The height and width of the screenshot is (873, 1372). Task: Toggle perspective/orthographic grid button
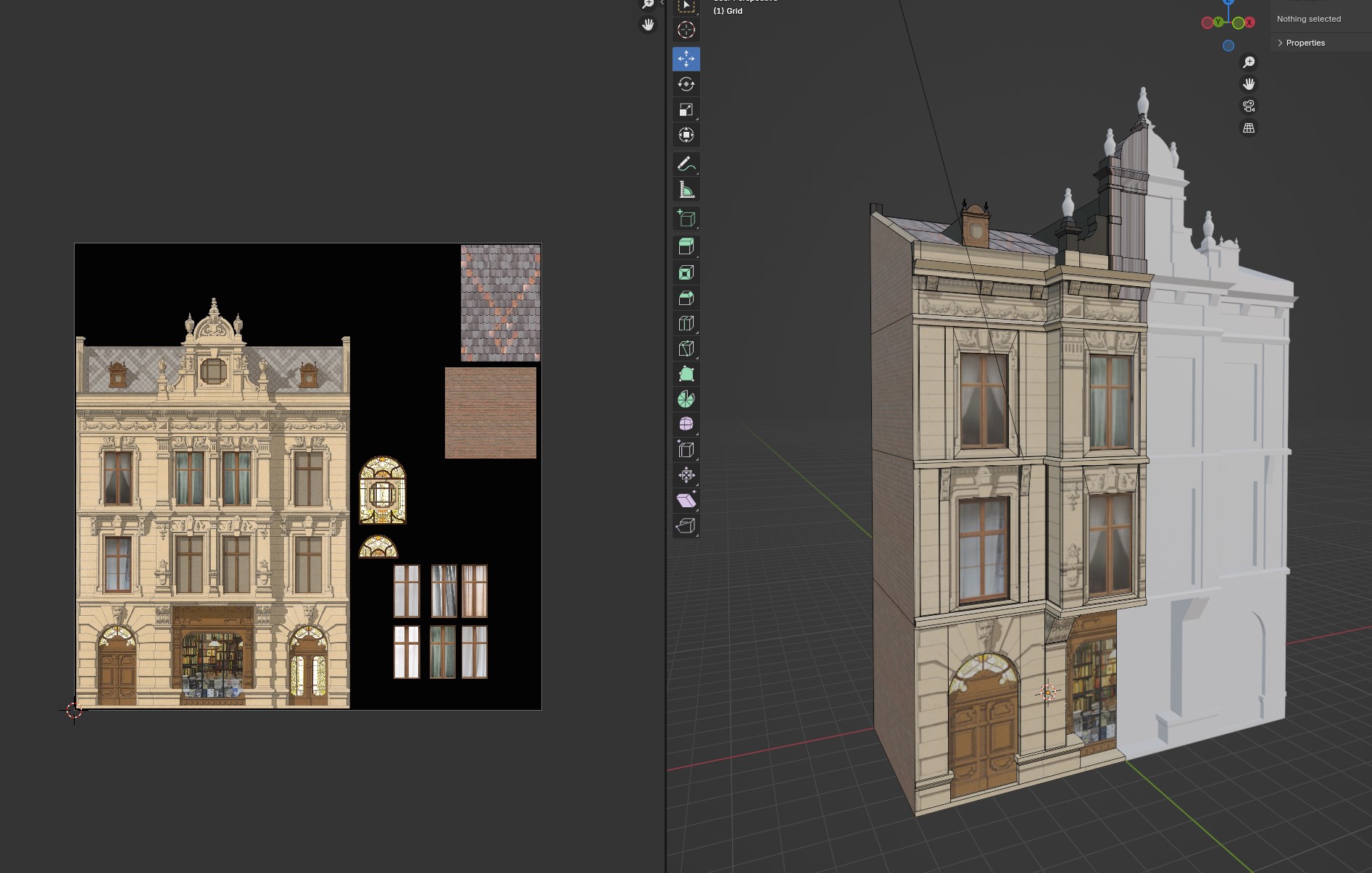click(1248, 128)
